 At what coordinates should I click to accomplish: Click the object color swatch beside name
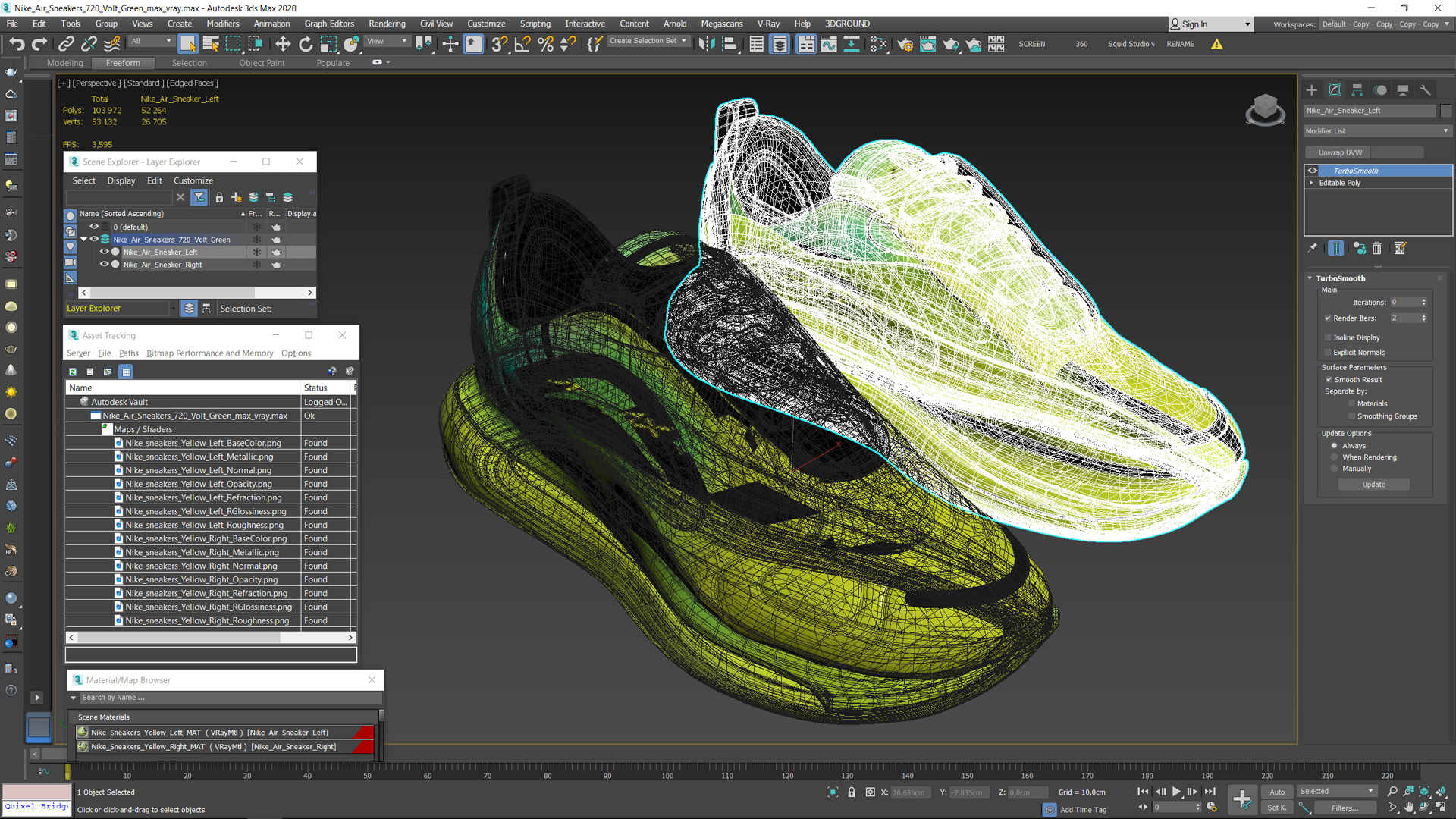[x=1446, y=111]
